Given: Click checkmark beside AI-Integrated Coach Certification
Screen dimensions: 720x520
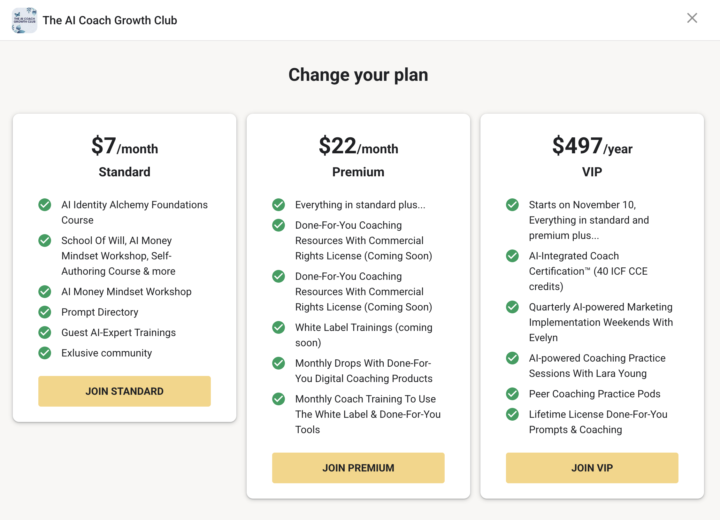Looking at the screenshot, I should pyautogui.click(x=513, y=256).
